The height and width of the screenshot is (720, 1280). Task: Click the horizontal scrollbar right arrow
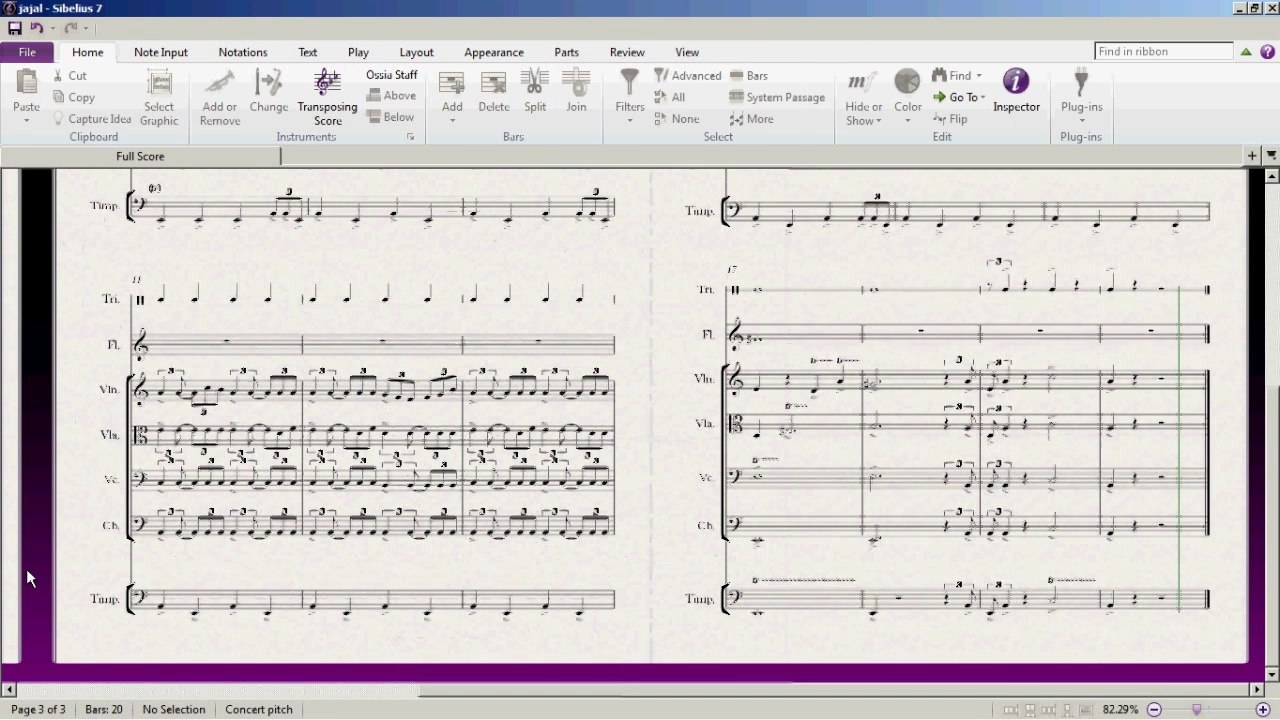pos(1258,689)
